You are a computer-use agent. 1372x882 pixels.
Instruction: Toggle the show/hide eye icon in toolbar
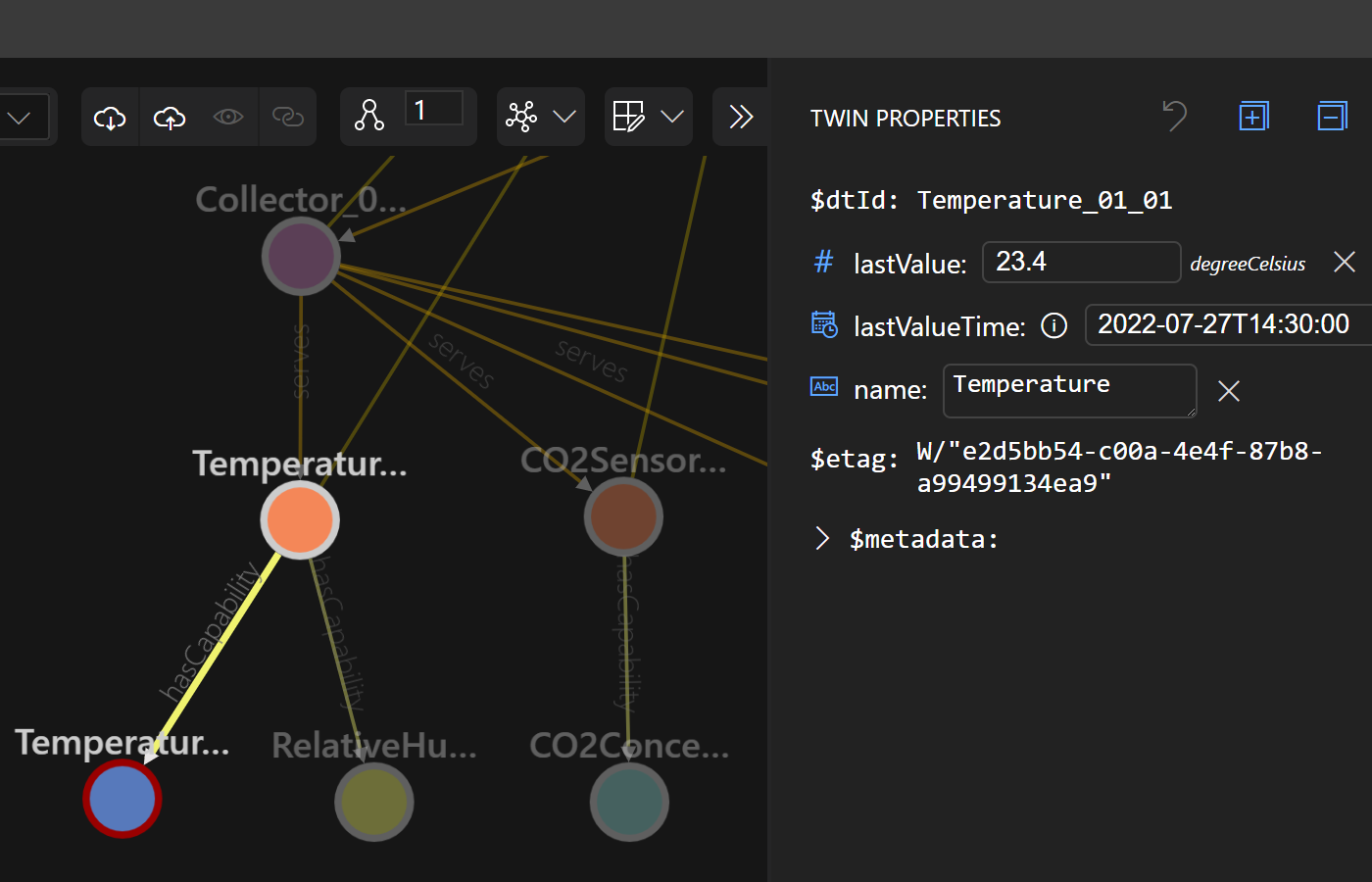coord(228,118)
